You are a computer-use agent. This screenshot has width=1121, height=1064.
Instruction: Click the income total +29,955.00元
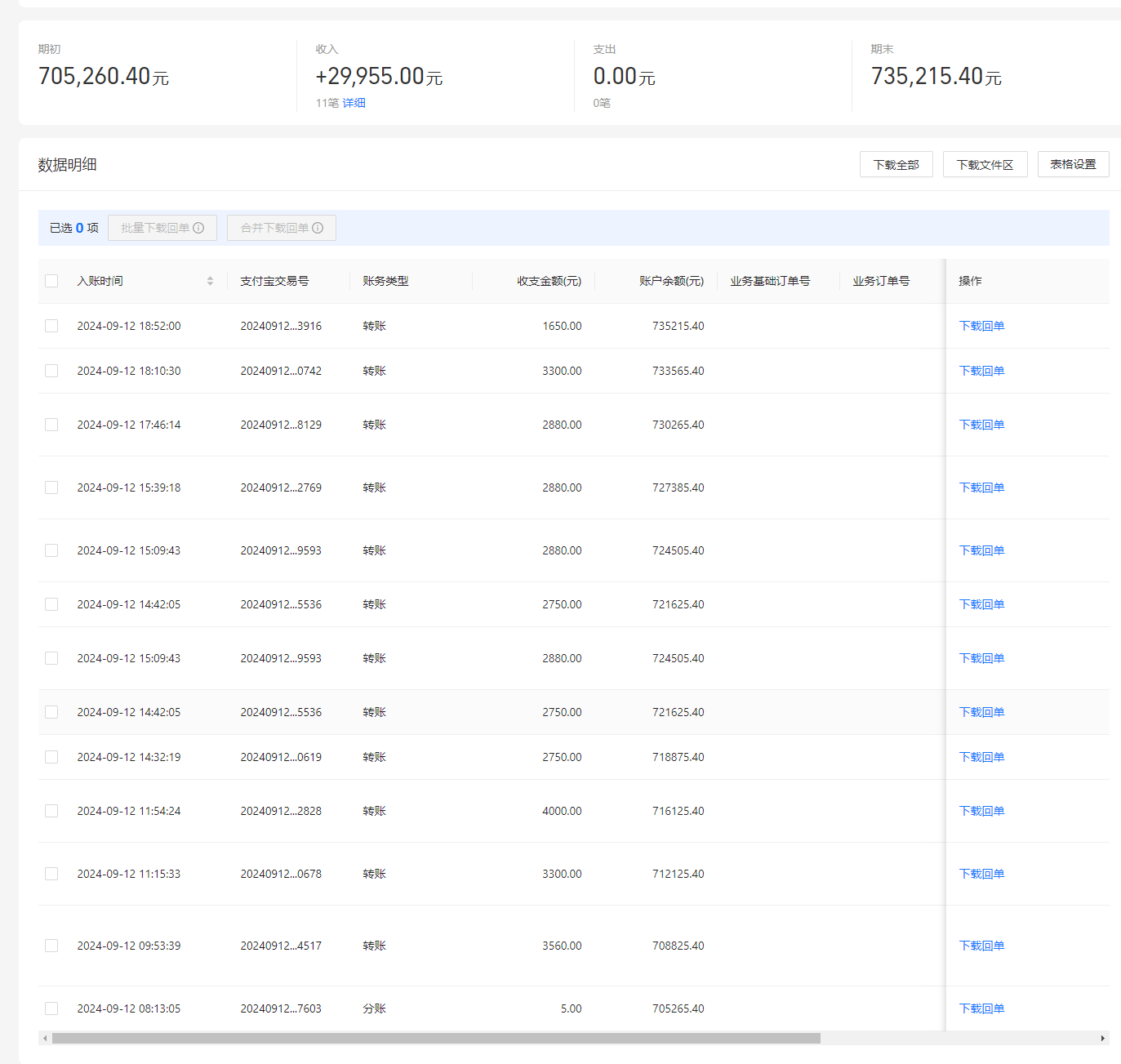click(379, 76)
